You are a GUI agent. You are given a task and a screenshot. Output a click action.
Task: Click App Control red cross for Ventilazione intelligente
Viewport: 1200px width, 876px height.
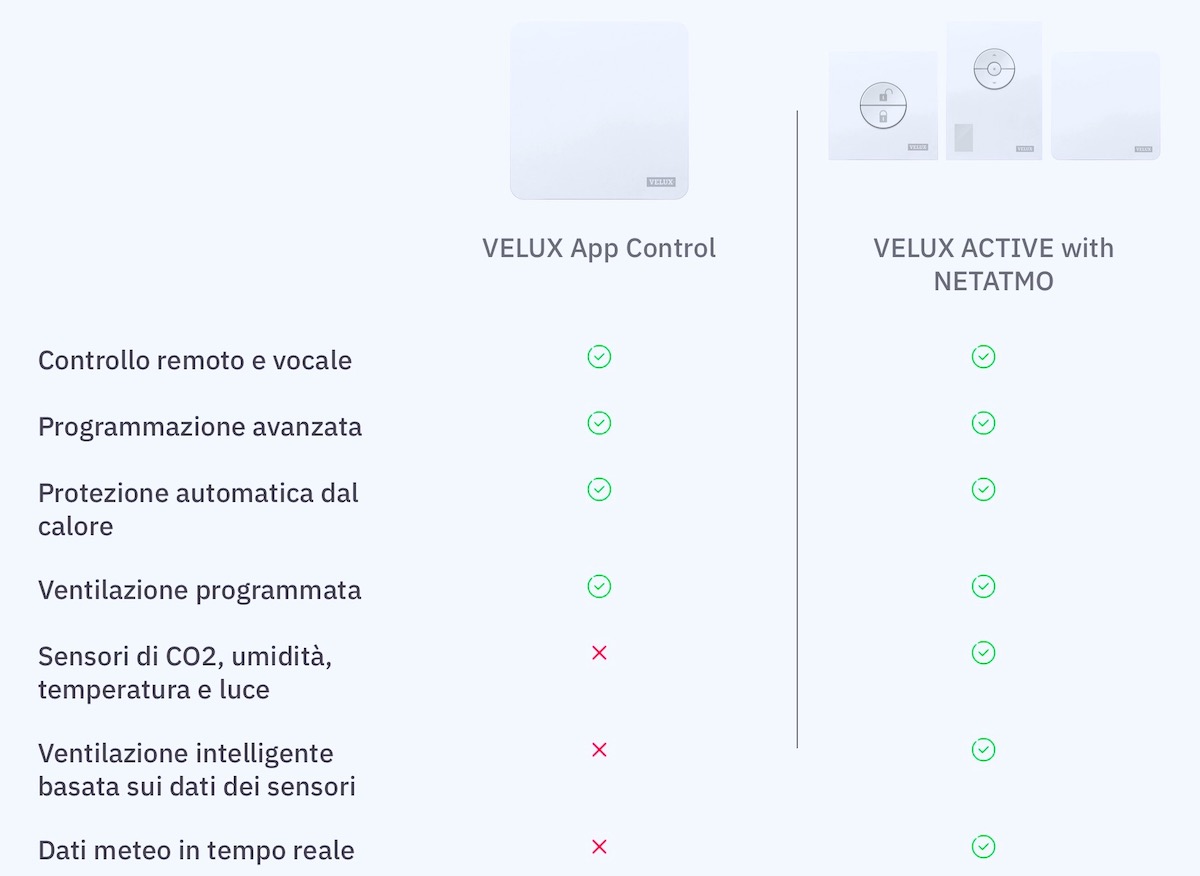pyautogui.click(x=599, y=750)
